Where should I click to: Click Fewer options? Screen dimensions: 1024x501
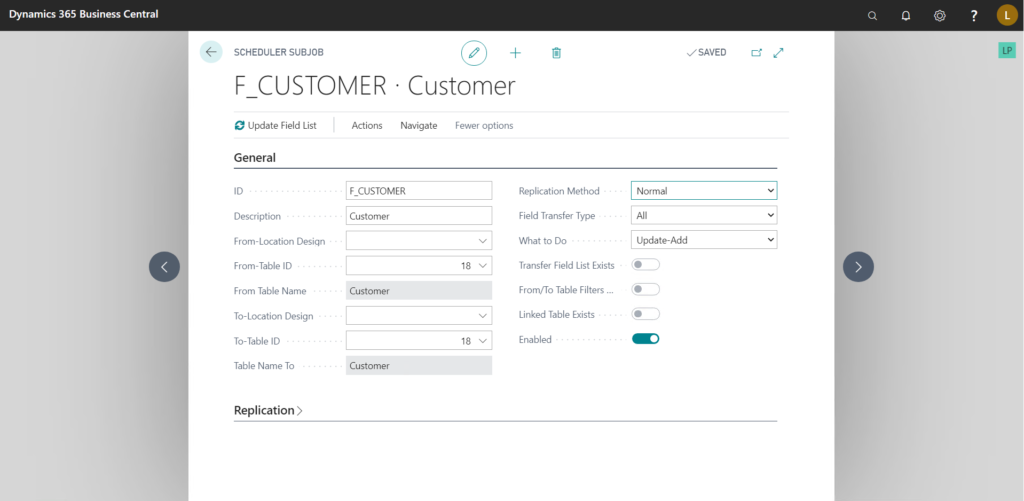484,125
